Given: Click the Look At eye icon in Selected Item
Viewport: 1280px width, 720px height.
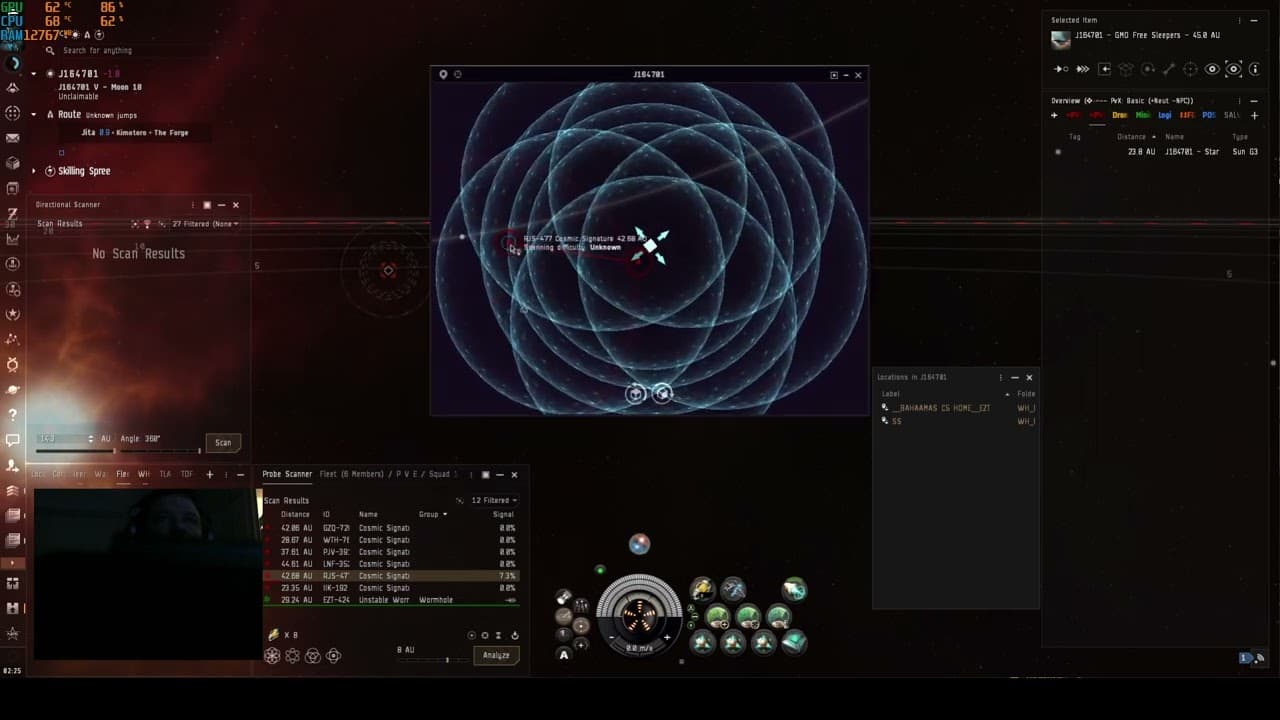Looking at the screenshot, I should 1212,69.
